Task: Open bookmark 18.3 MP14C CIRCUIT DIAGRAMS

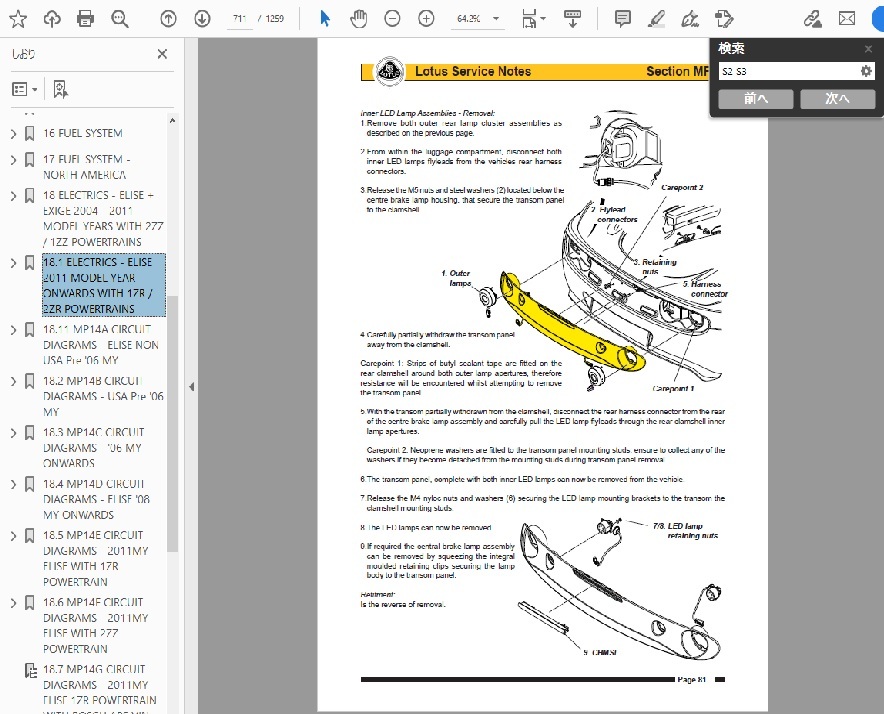Action: point(94,448)
